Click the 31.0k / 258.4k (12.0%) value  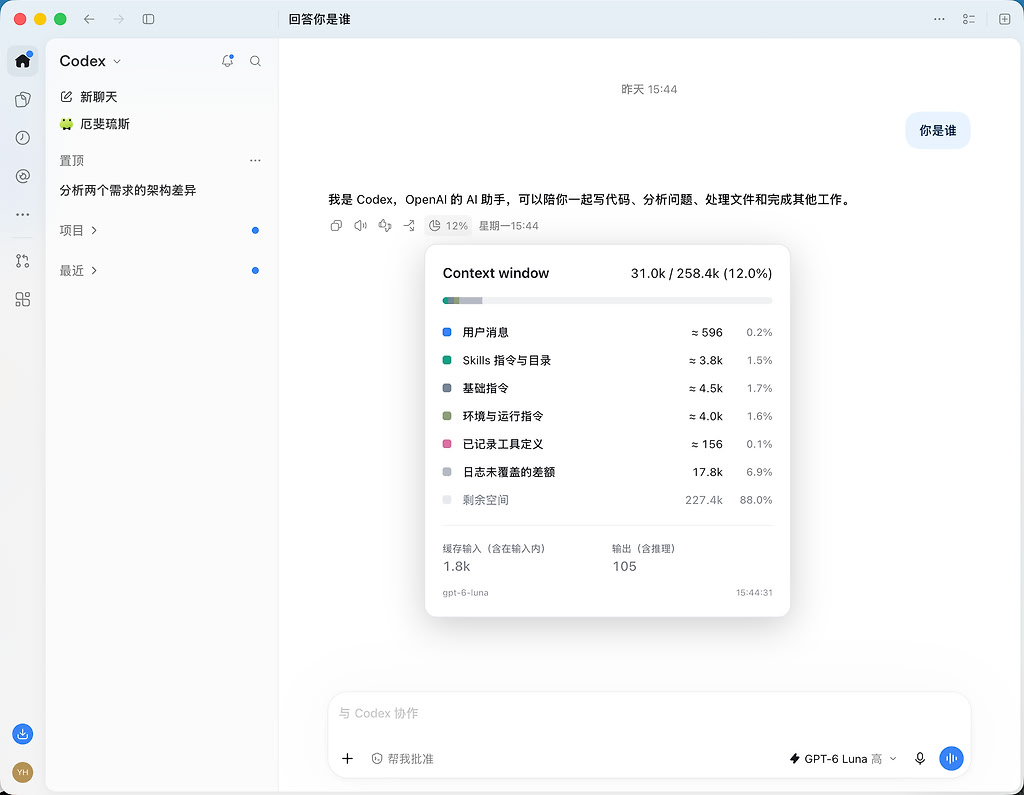click(701, 273)
